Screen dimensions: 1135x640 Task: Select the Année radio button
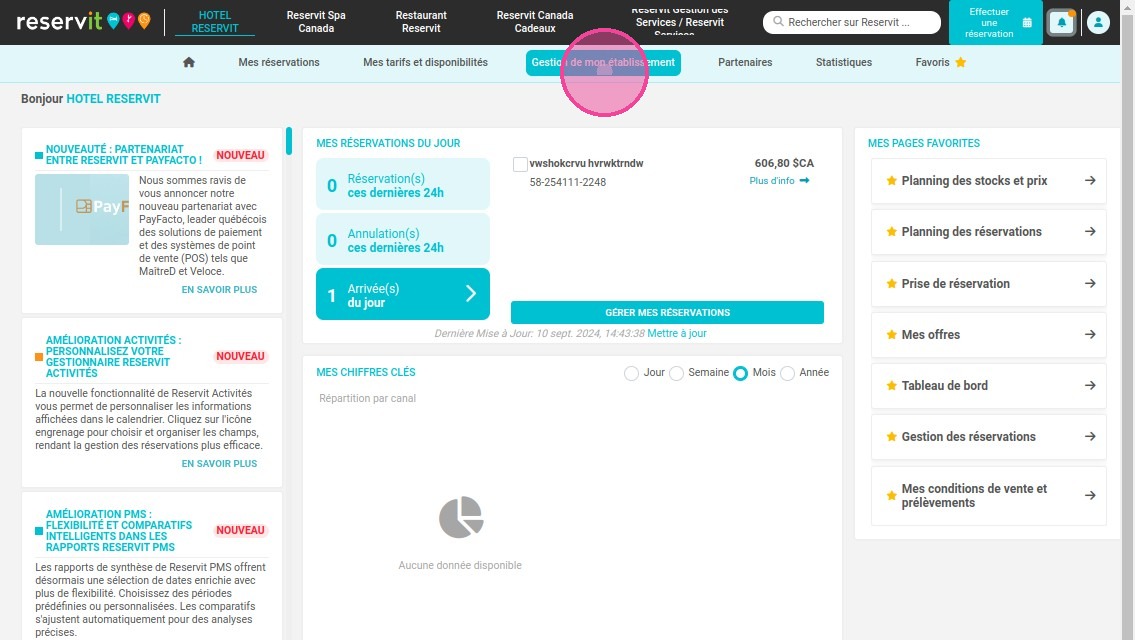tap(788, 373)
